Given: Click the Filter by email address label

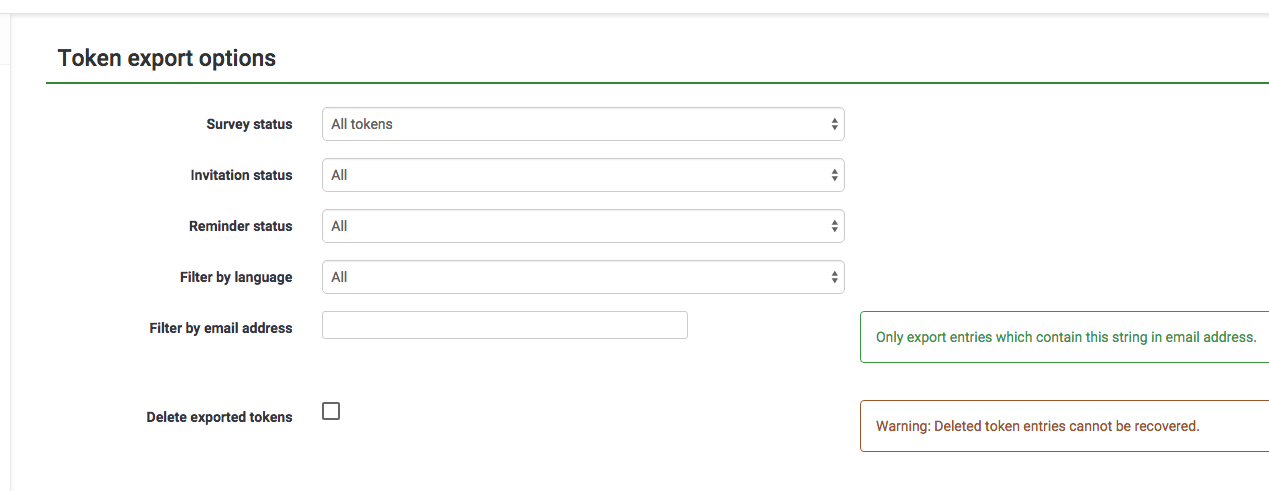Looking at the screenshot, I should (x=220, y=328).
